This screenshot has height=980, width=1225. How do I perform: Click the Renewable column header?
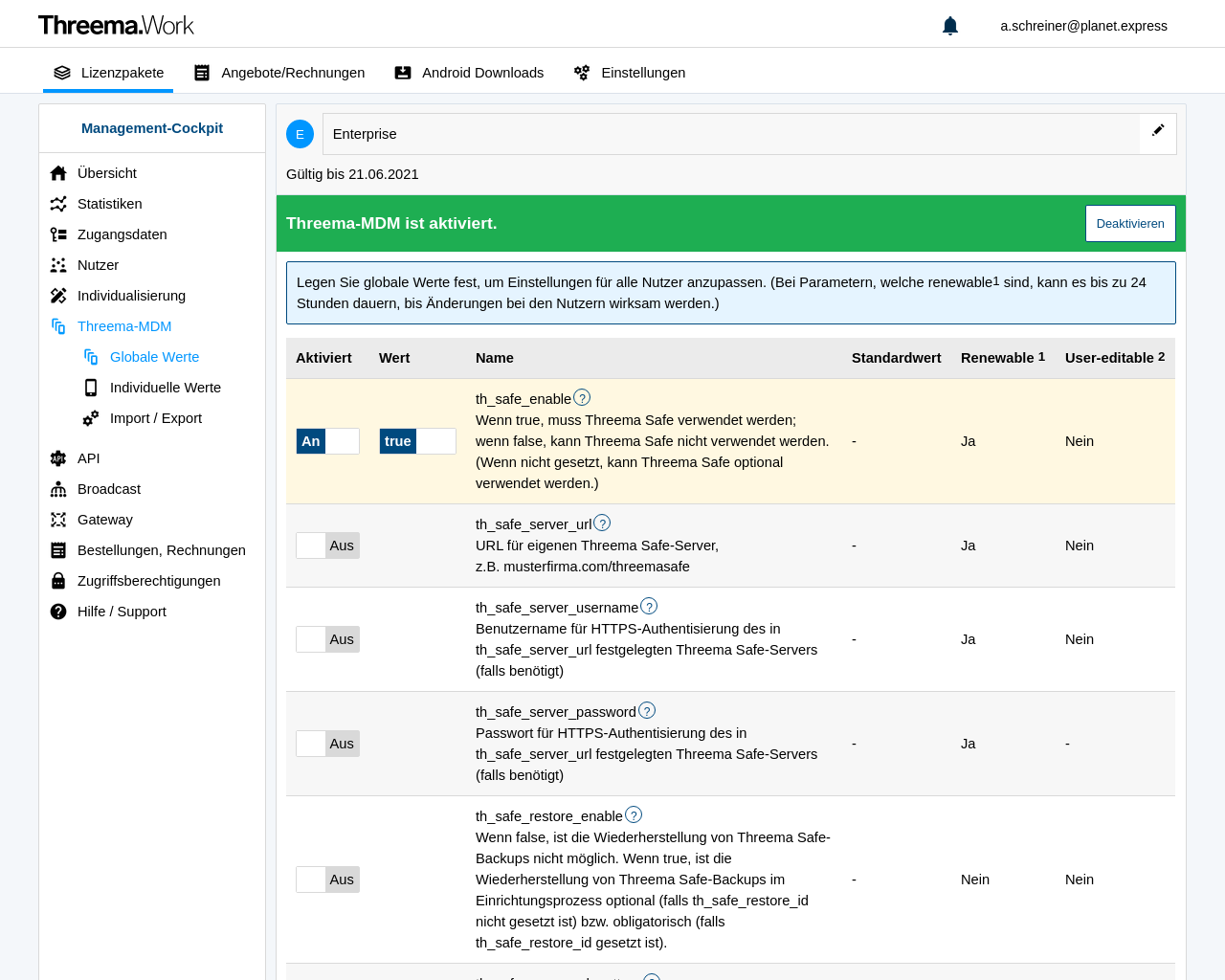point(1003,358)
